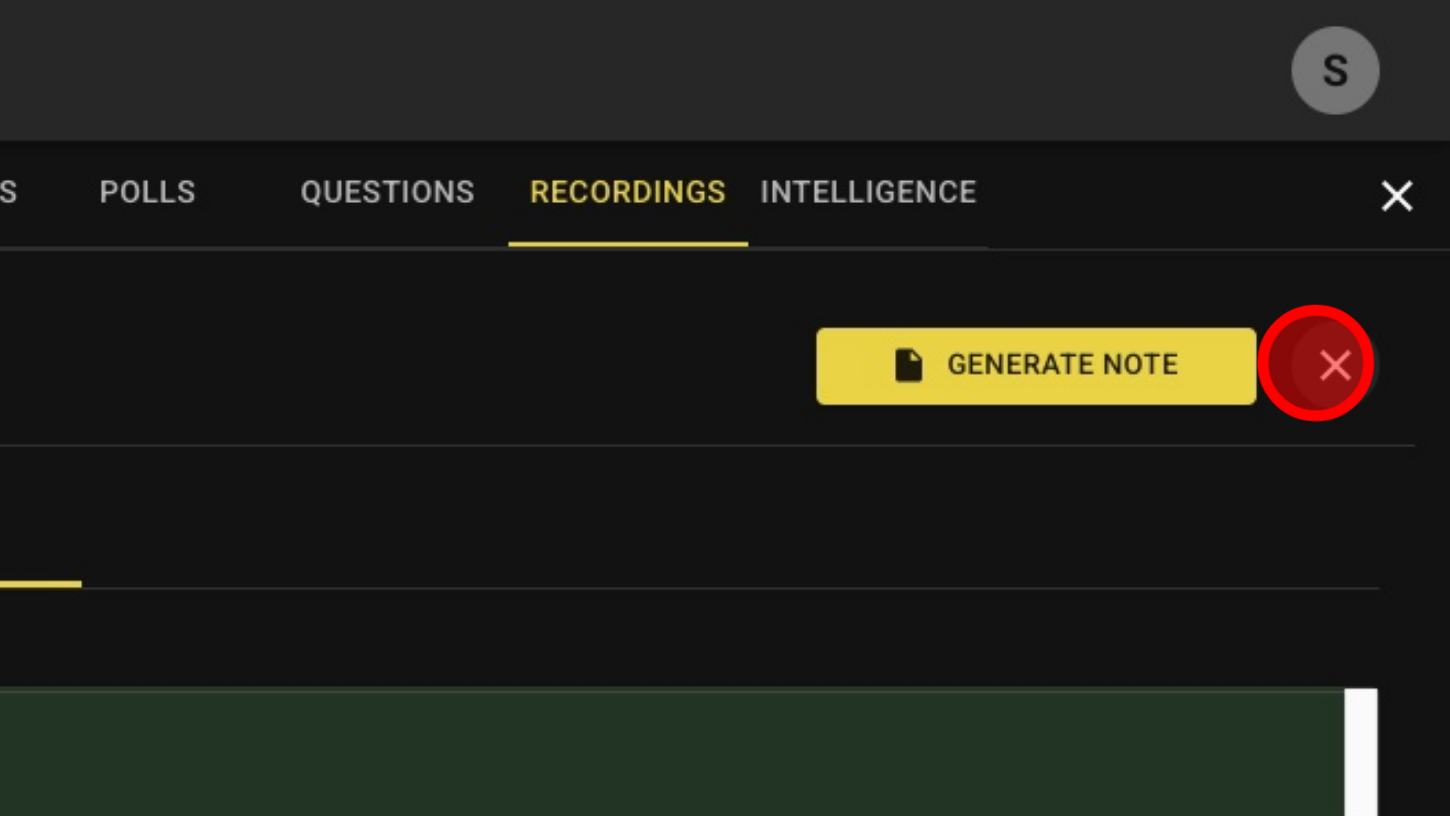Switch to the Polls tab

pyautogui.click(x=147, y=192)
